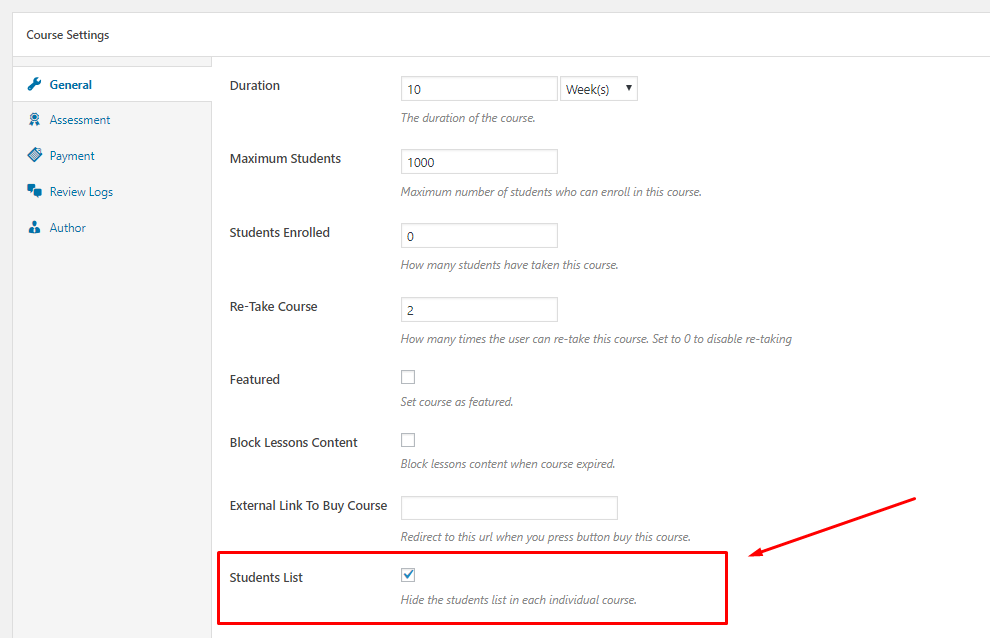Image resolution: width=990 pixels, height=638 pixels.
Task: Click the Review Logs chat icon
Action: click(x=34, y=191)
